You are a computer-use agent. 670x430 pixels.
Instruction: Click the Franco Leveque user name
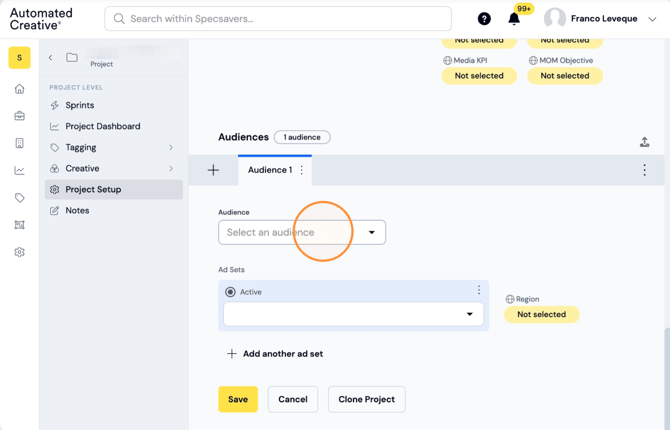pos(604,19)
